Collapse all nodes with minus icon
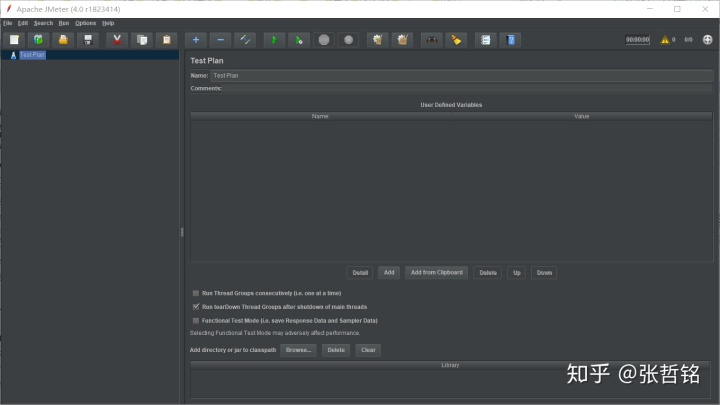 (221, 40)
